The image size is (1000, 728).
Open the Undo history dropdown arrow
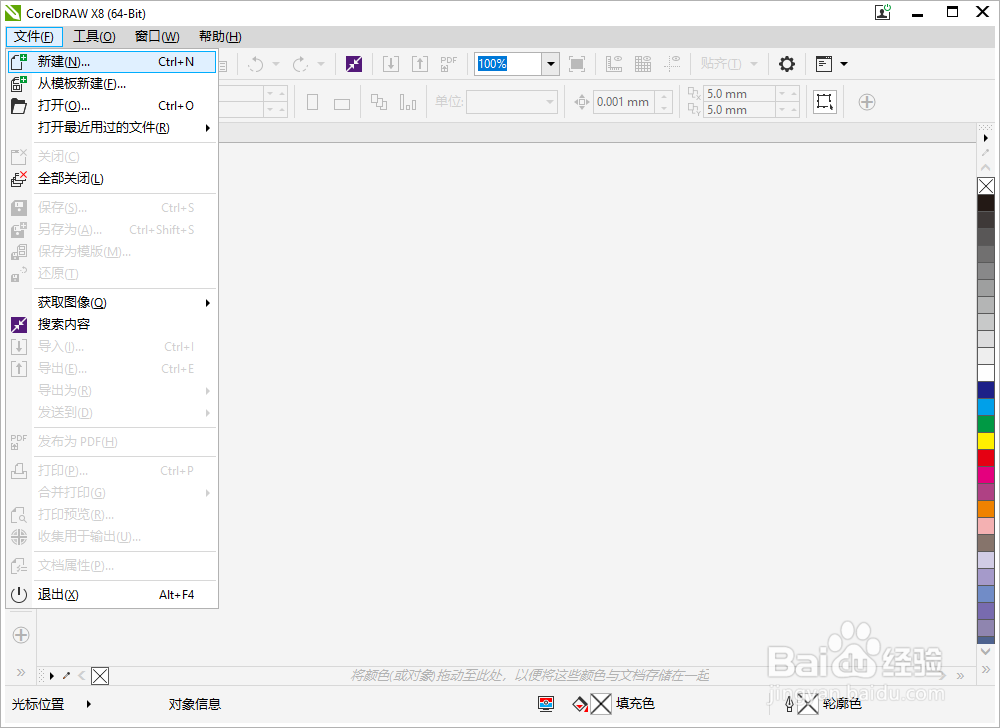pyautogui.click(x=276, y=64)
